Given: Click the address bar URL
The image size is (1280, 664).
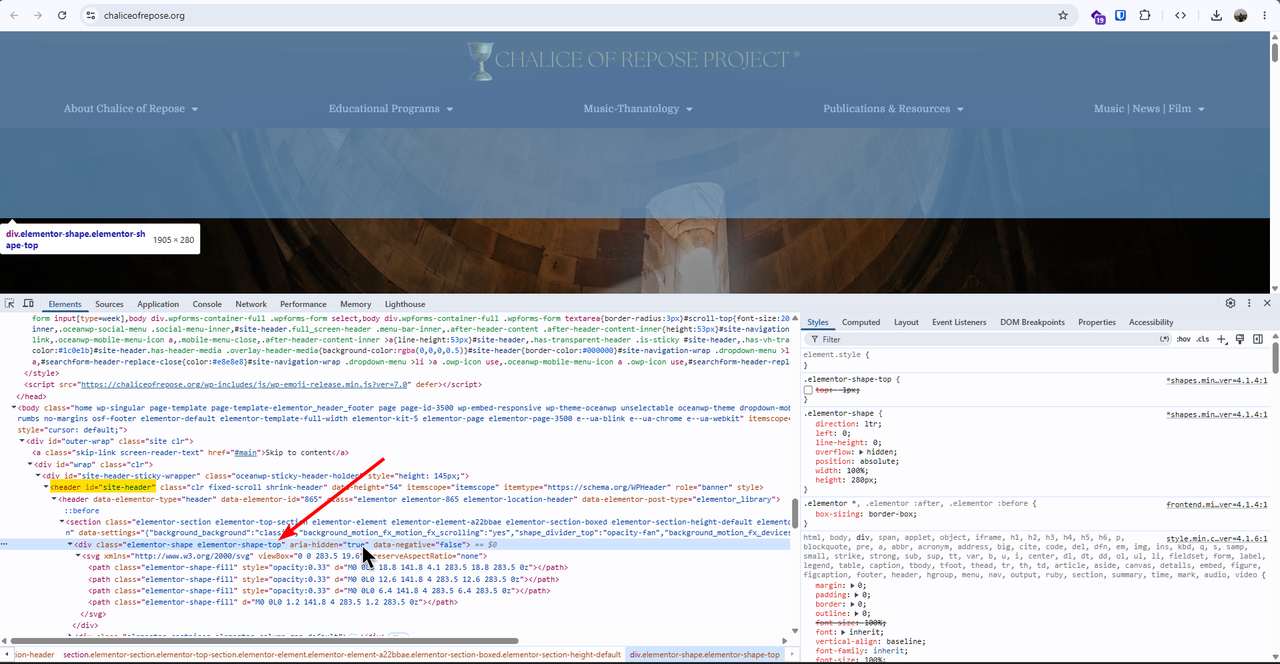Looking at the screenshot, I should click(144, 16).
